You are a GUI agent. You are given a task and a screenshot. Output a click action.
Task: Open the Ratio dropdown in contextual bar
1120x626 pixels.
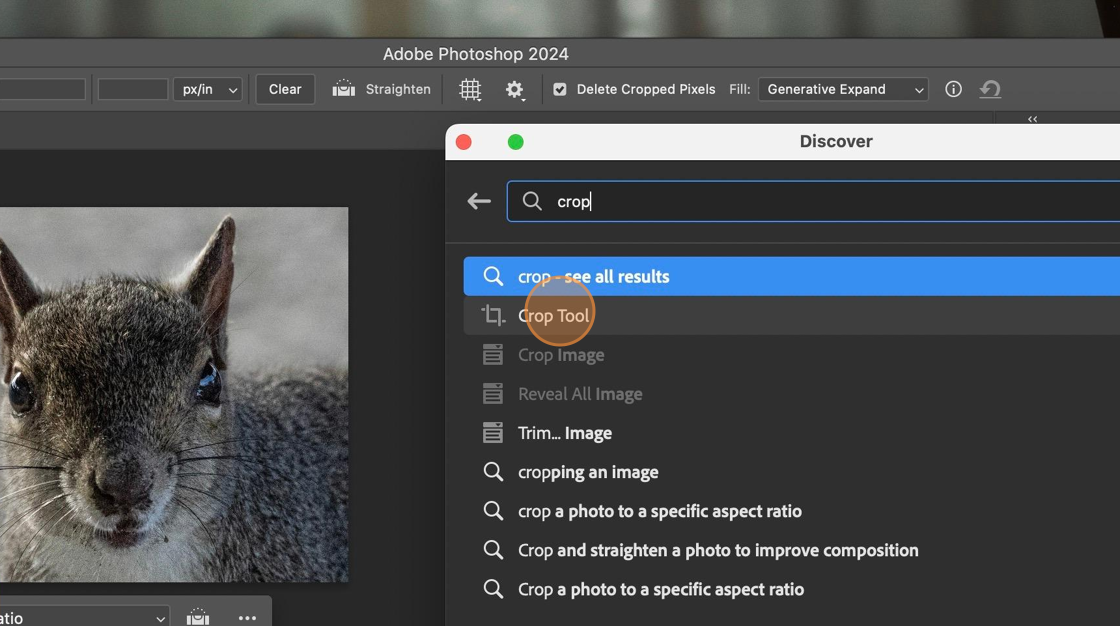[85, 617]
